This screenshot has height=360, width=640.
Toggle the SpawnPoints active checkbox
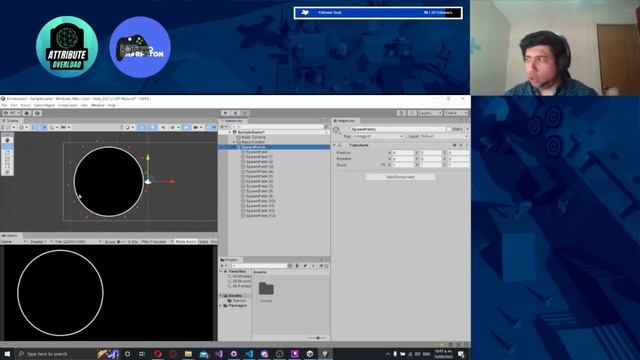(x=347, y=129)
